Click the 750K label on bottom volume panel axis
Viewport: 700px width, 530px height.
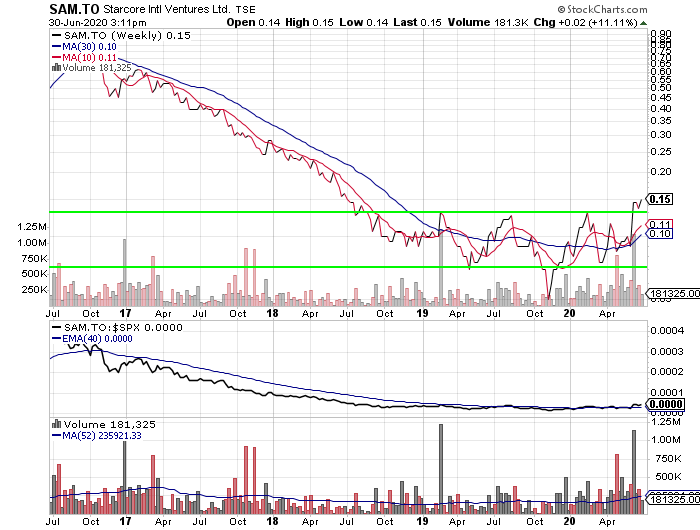point(668,459)
